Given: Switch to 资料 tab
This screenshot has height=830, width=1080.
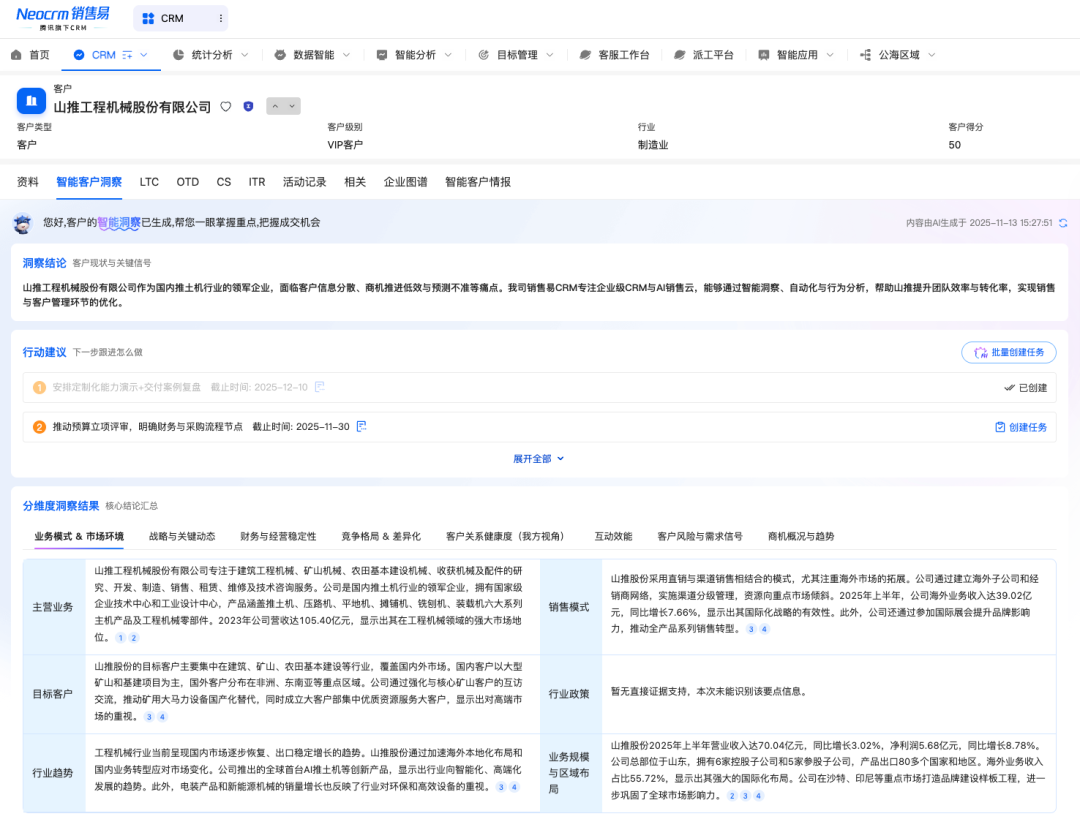Looking at the screenshot, I should tap(28, 182).
